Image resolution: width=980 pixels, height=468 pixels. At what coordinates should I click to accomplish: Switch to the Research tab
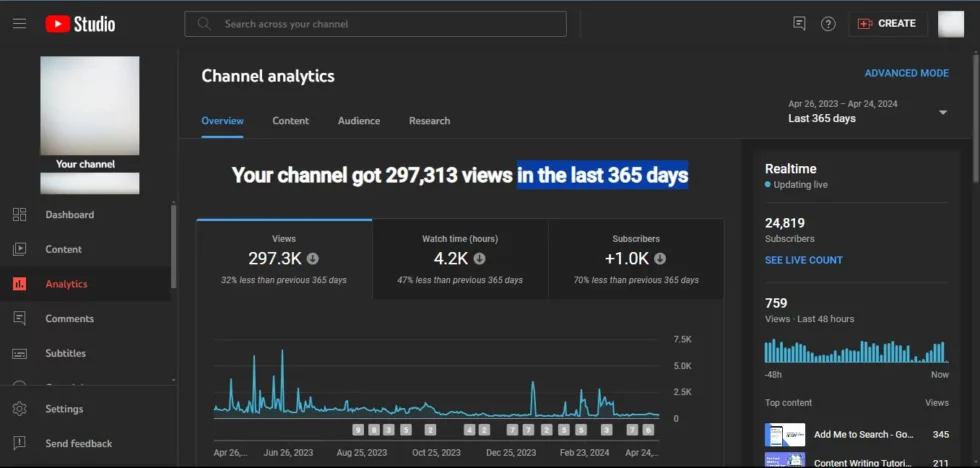tap(429, 121)
